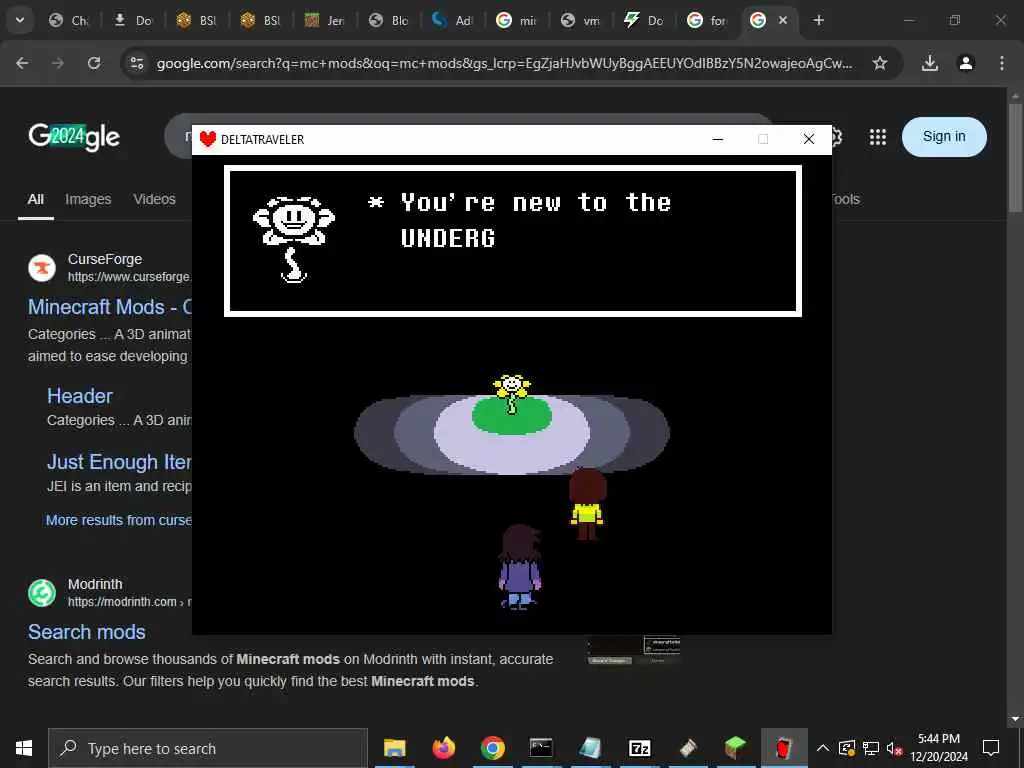
Task: Close the active Google search tab
Action: click(x=783, y=20)
